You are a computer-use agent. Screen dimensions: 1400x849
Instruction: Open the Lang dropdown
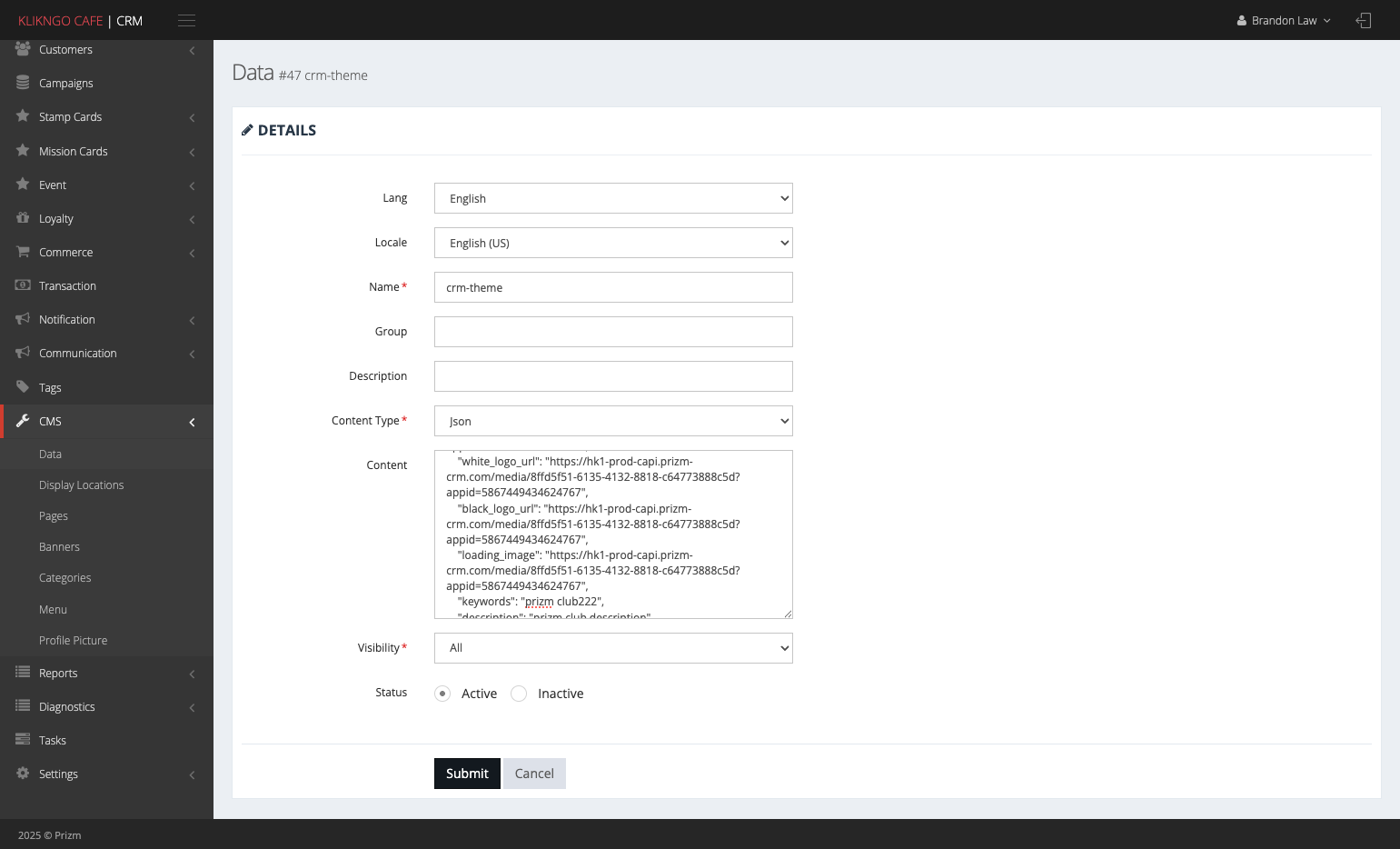tap(613, 198)
